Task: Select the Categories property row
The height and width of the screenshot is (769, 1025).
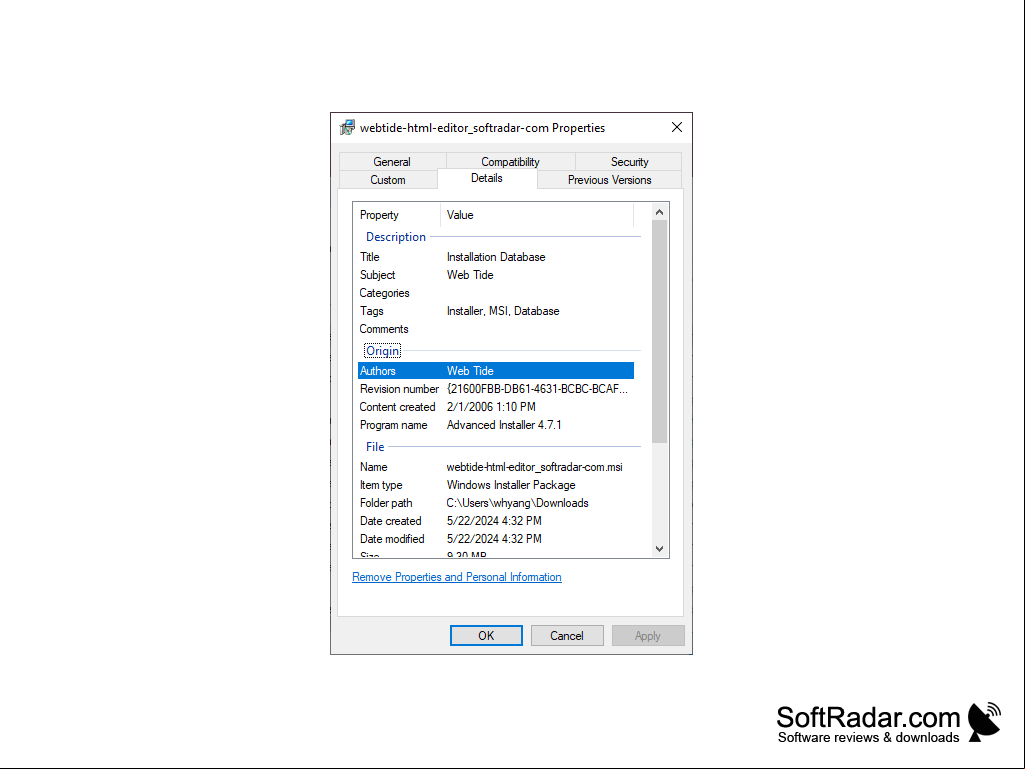Action: pos(496,293)
